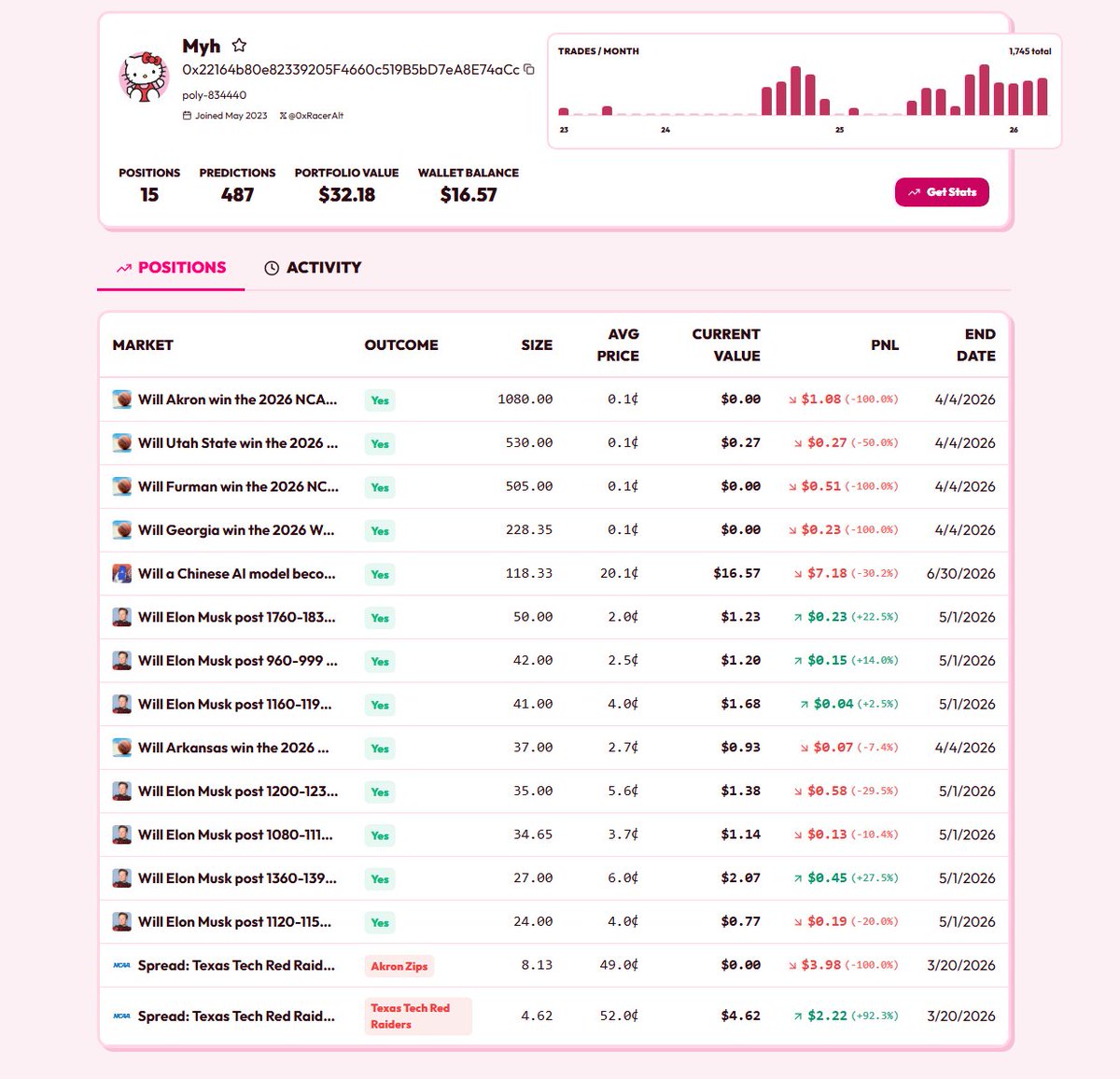Click the 6/30/2026 end date
The height and width of the screenshot is (1079, 1120).
(x=961, y=574)
